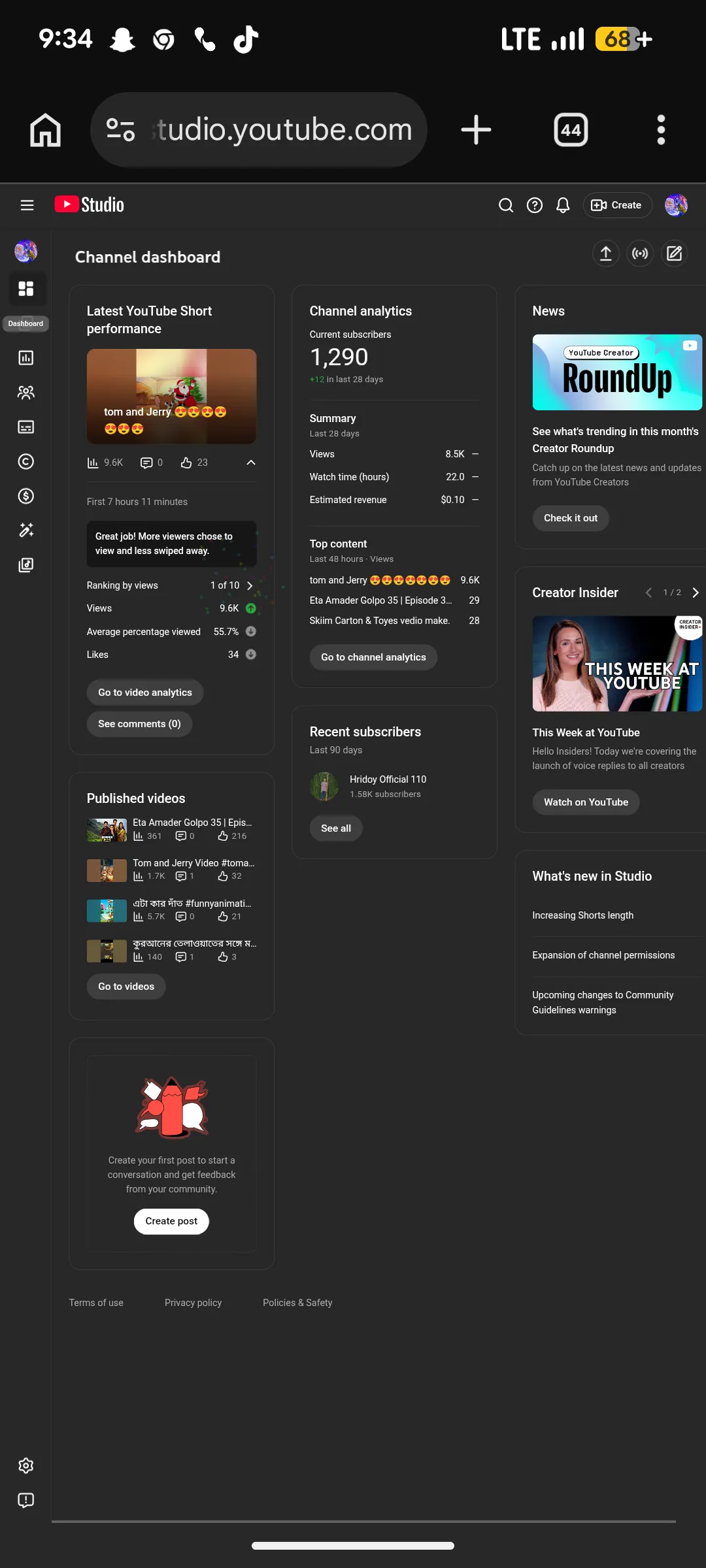Open the notifications bell

pos(563,205)
